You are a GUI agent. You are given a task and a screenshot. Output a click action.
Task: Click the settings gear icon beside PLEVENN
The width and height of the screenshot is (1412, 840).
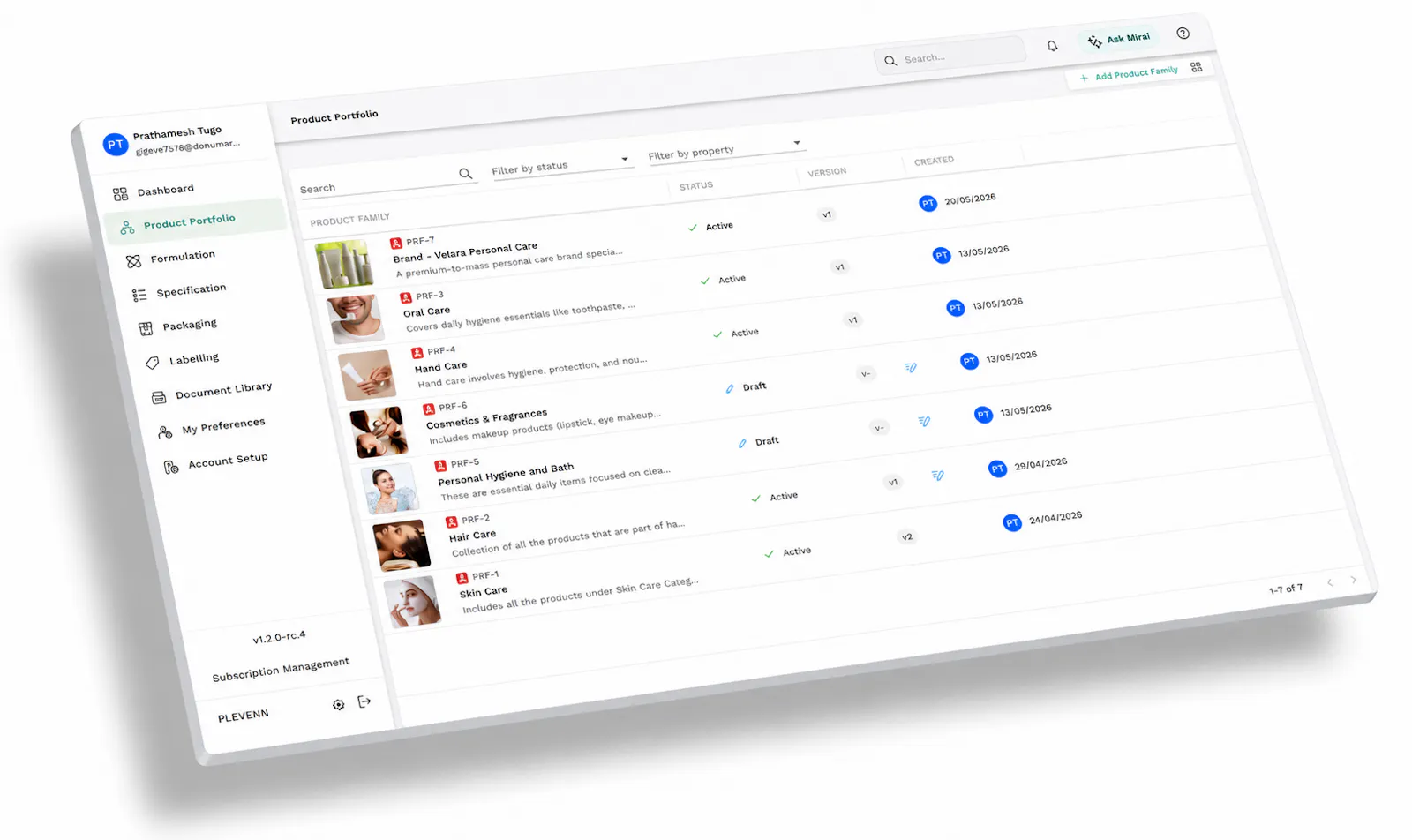coord(338,704)
